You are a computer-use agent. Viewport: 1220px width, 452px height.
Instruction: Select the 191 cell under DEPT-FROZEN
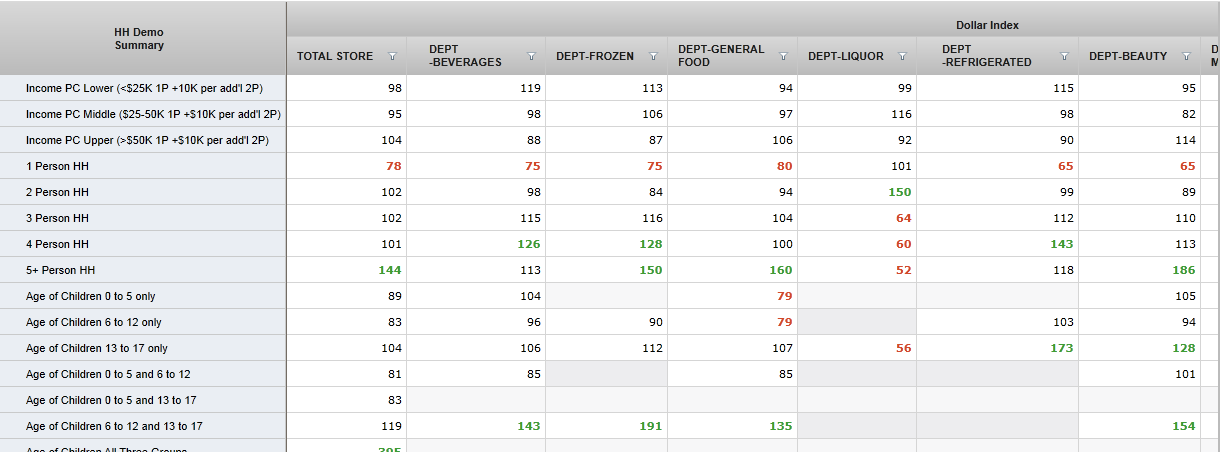click(651, 426)
